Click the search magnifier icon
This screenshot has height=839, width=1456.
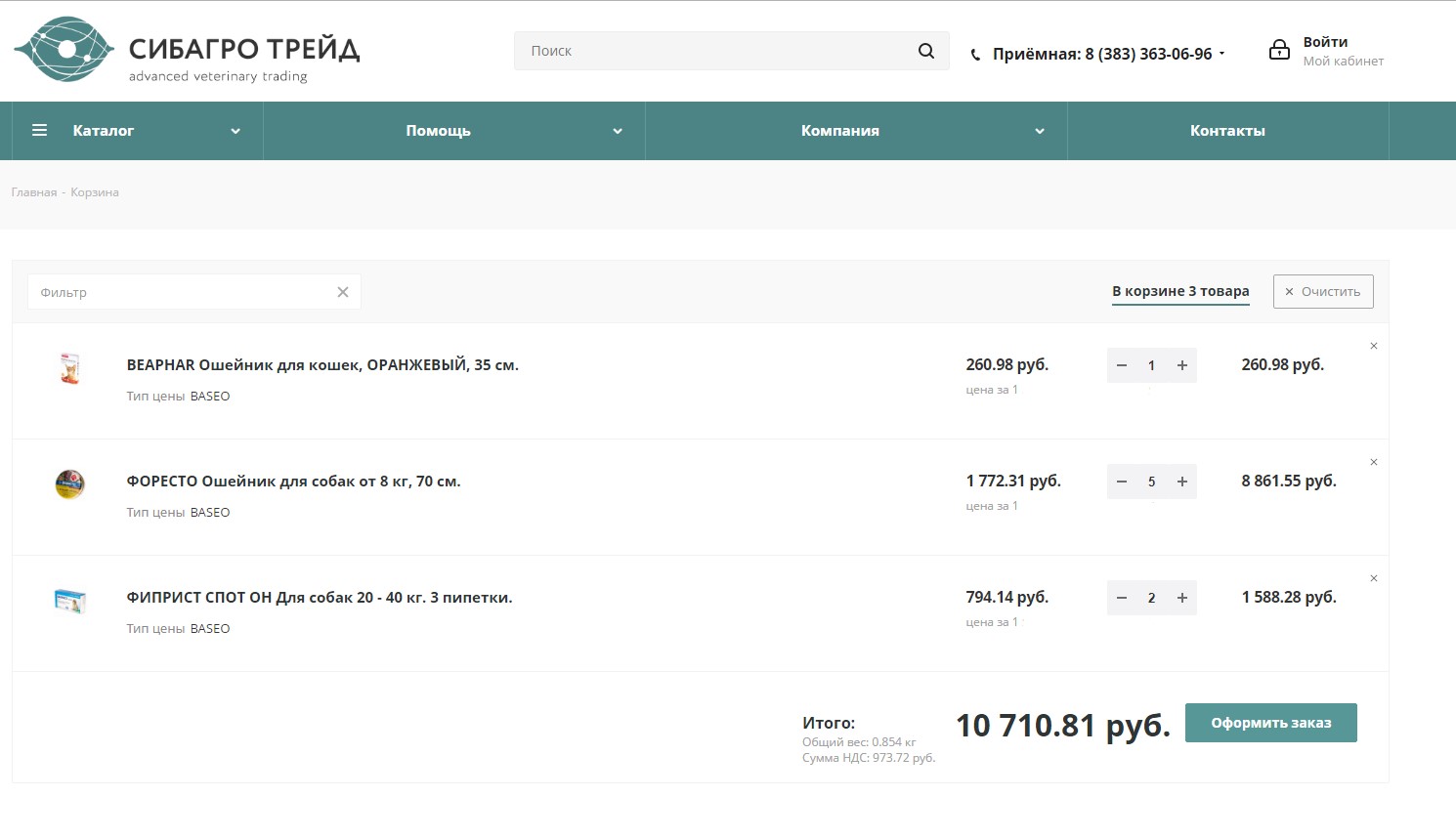click(926, 51)
